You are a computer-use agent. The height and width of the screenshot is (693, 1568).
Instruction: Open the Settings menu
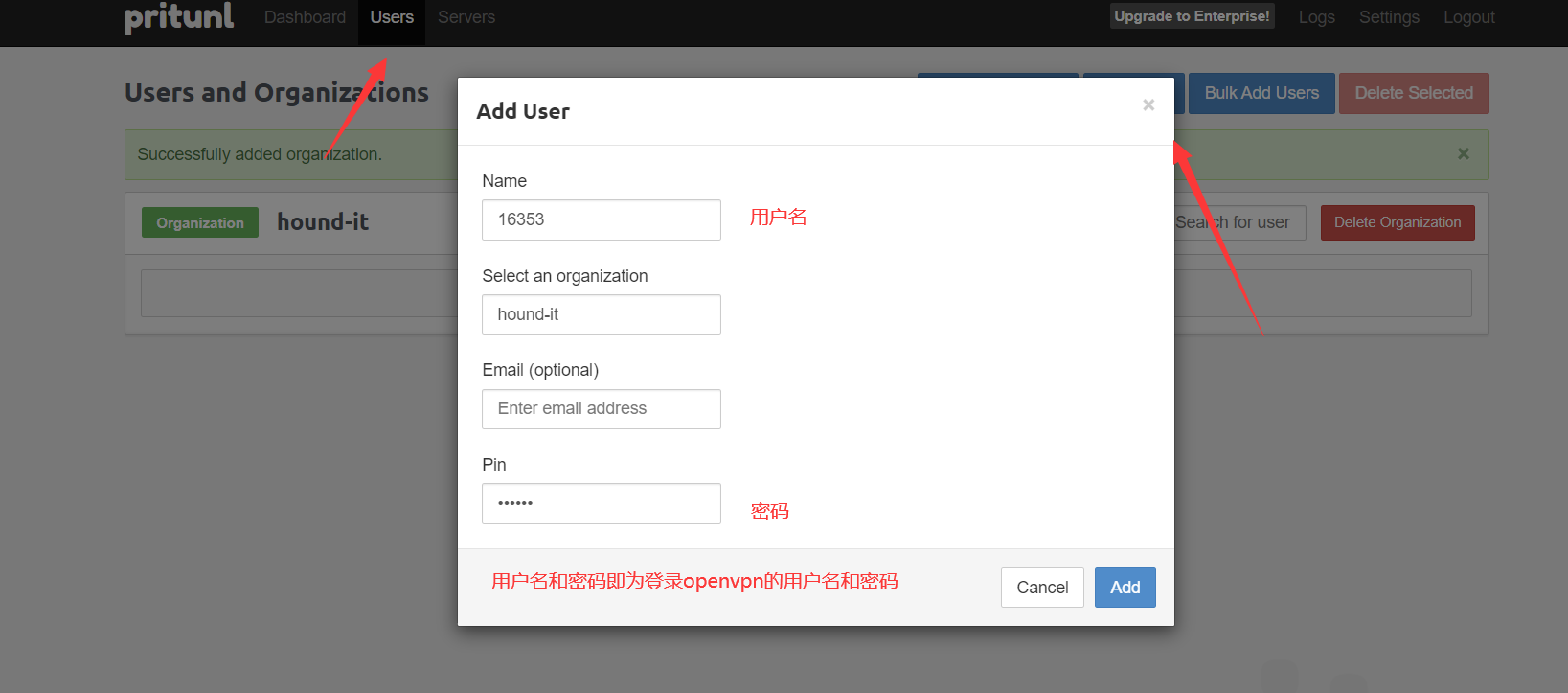tap(1389, 17)
